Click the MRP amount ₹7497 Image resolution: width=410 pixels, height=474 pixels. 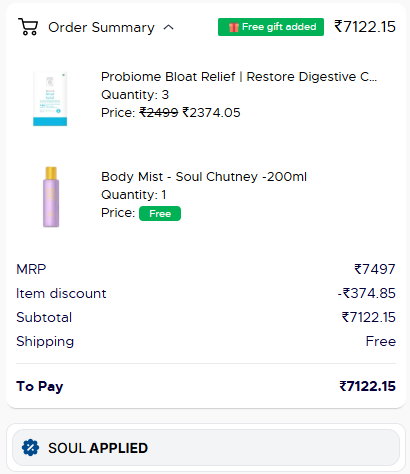tap(375, 269)
